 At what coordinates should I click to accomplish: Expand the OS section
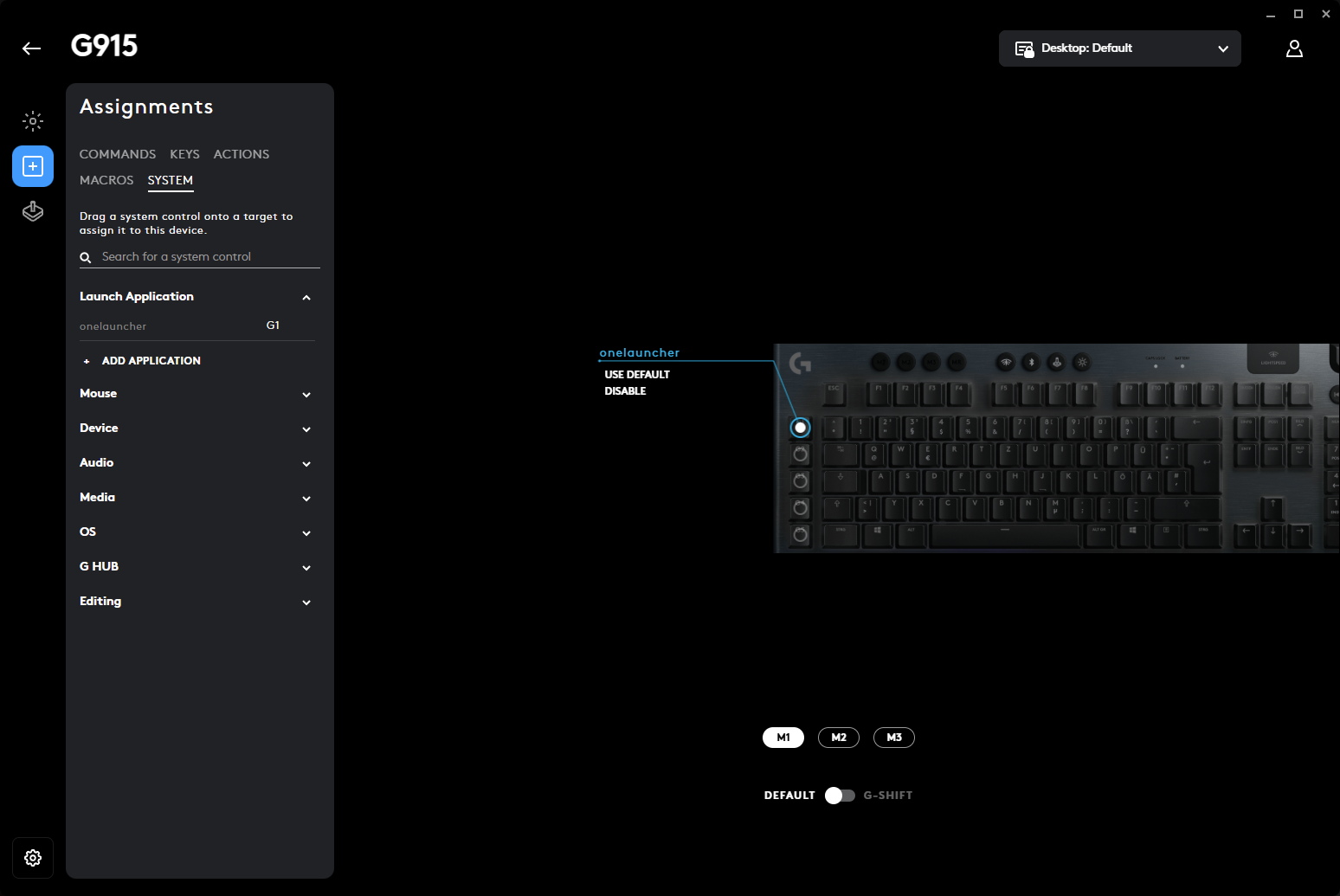click(x=197, y=532)
